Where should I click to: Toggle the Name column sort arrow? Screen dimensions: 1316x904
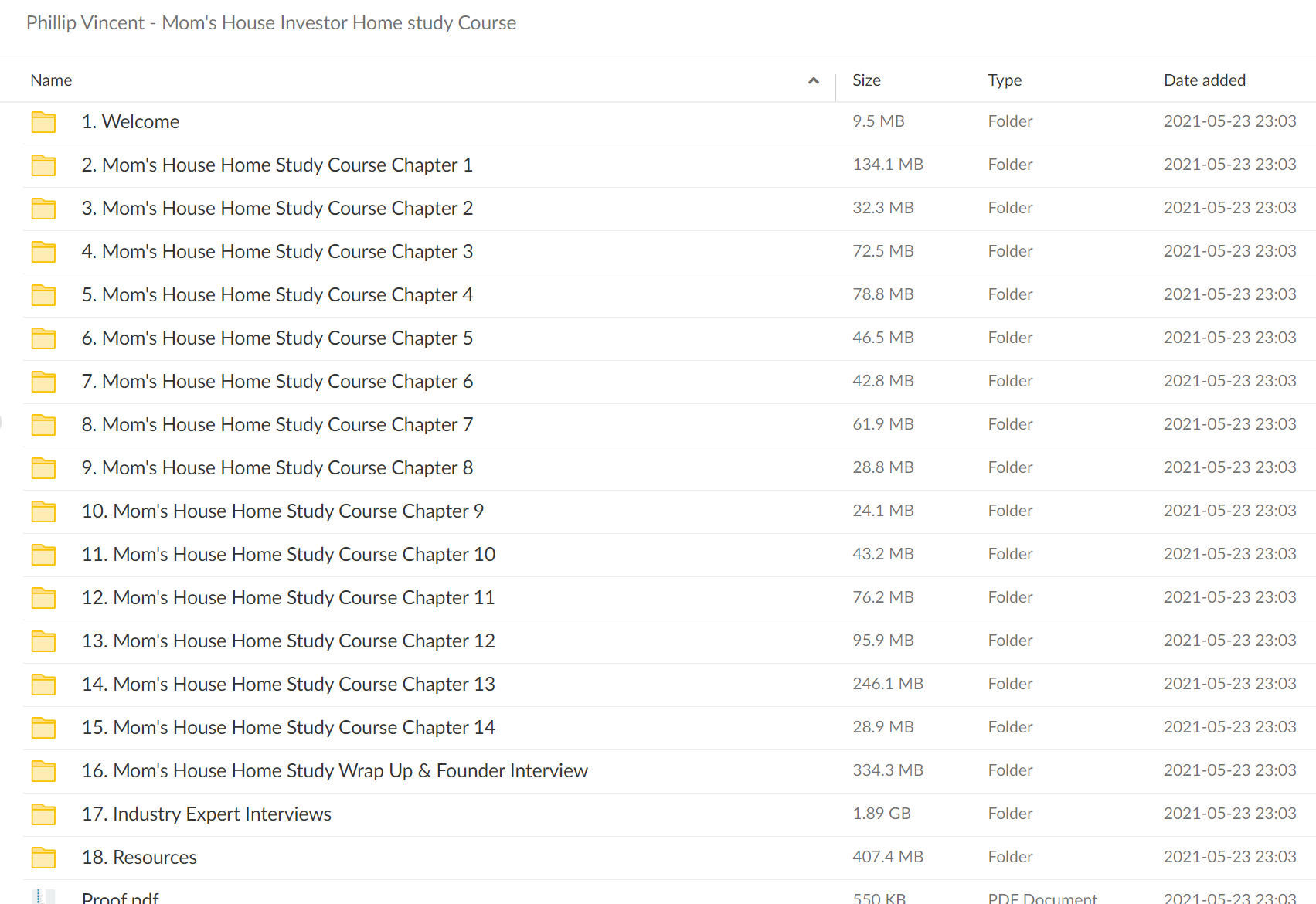[813, 80]
